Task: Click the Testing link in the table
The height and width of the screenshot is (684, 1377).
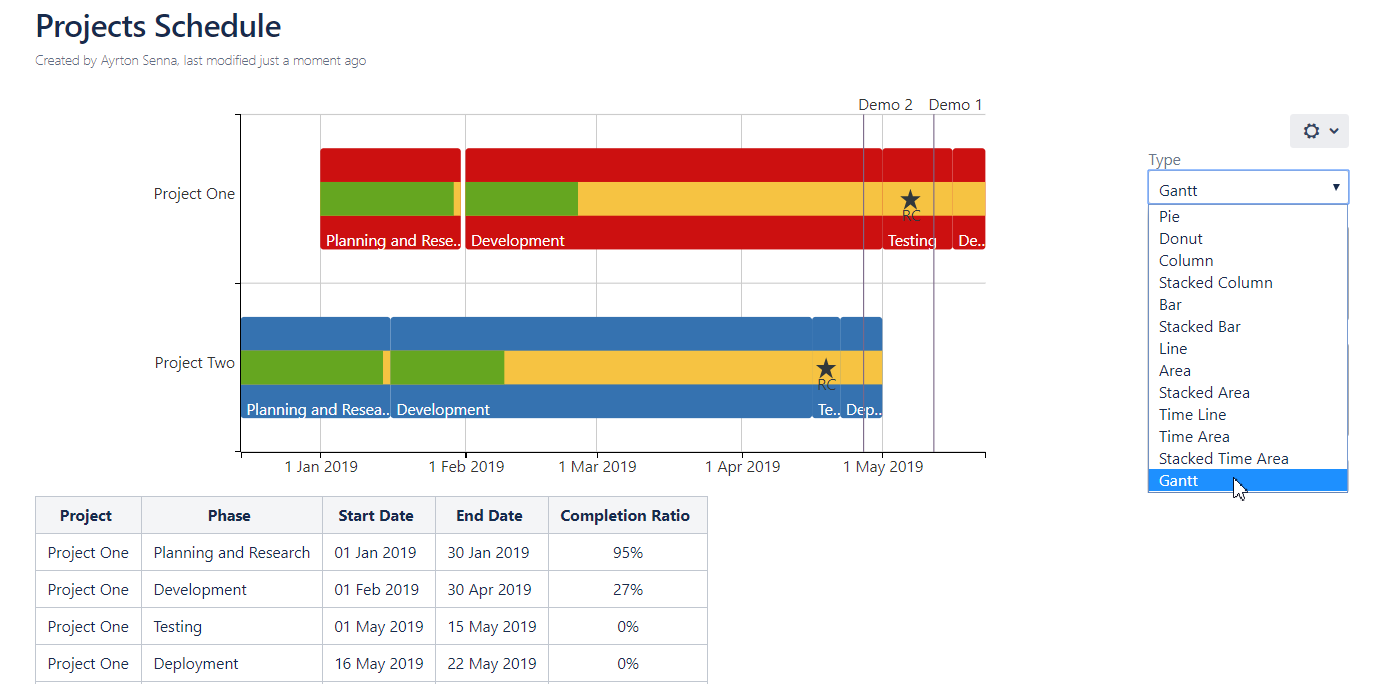Action: coord(177,626)
